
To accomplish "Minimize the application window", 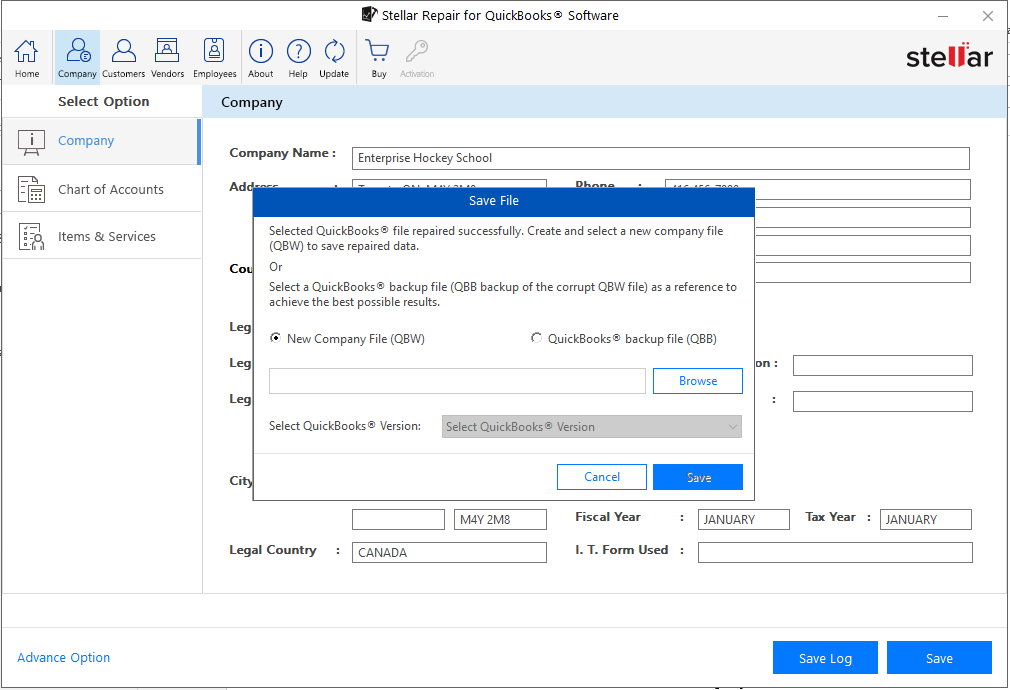I will click(943, 16).
